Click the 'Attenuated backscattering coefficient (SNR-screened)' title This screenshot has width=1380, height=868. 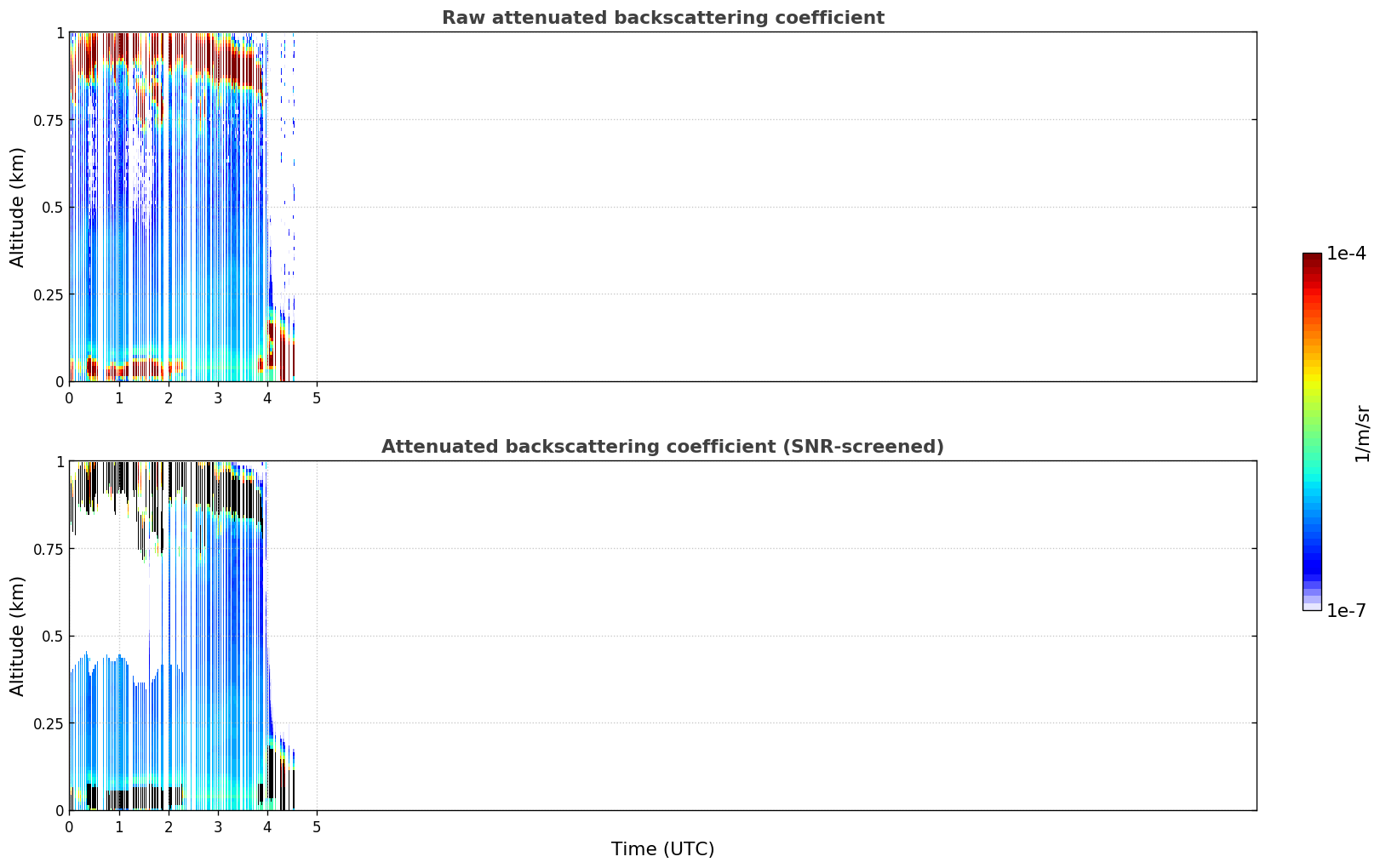662,447
